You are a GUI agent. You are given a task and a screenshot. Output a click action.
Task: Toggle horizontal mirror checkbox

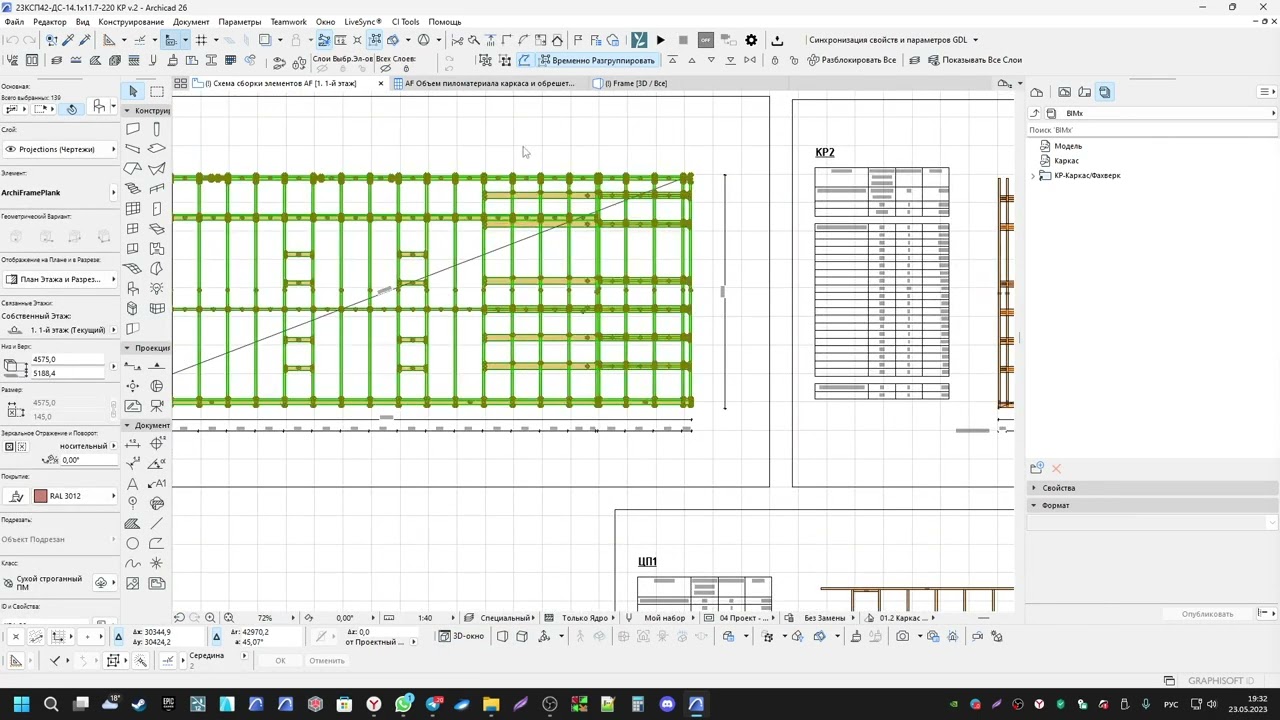(8, 446)
